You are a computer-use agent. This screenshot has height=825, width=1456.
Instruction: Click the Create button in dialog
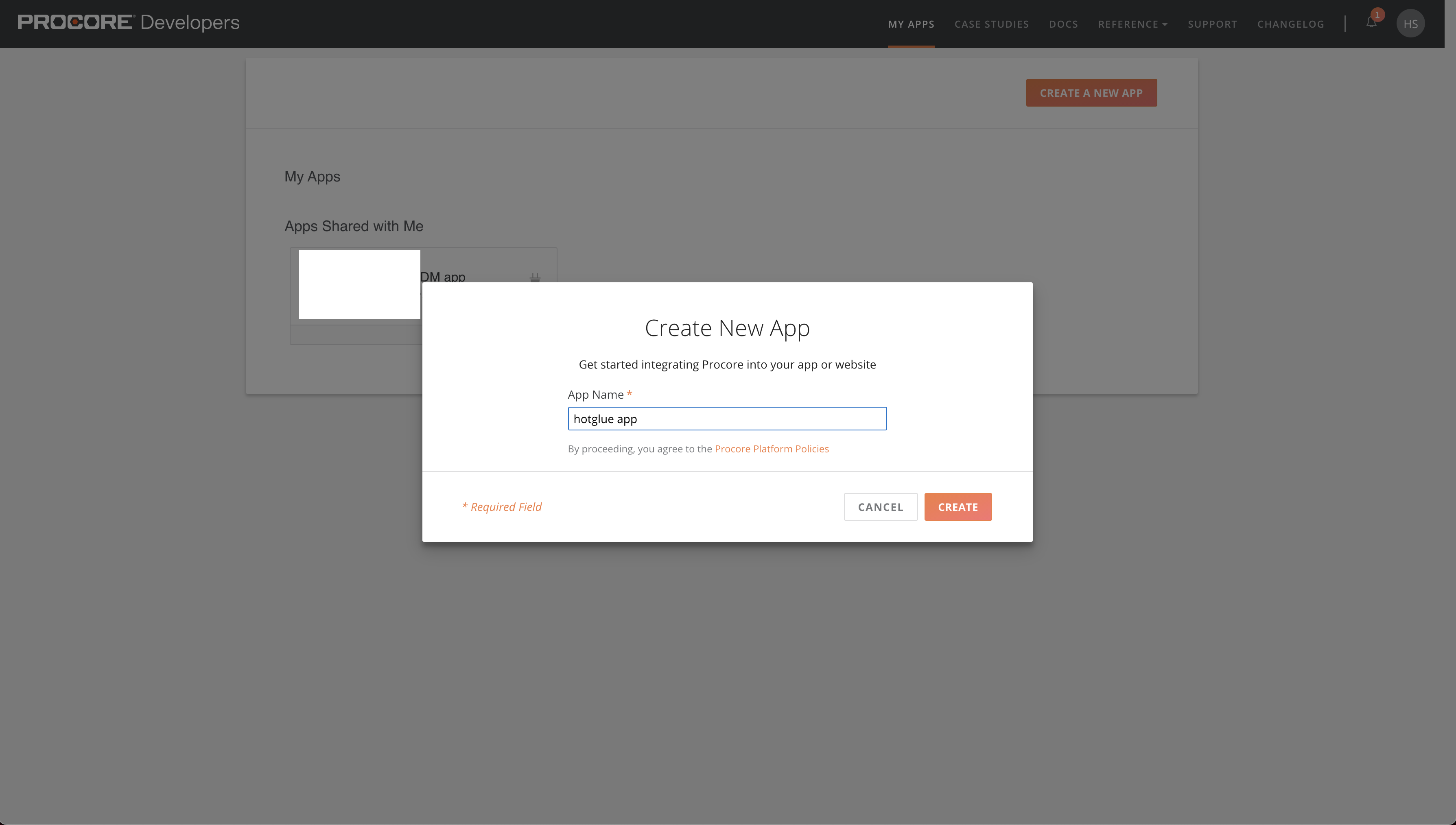[958, 506]
